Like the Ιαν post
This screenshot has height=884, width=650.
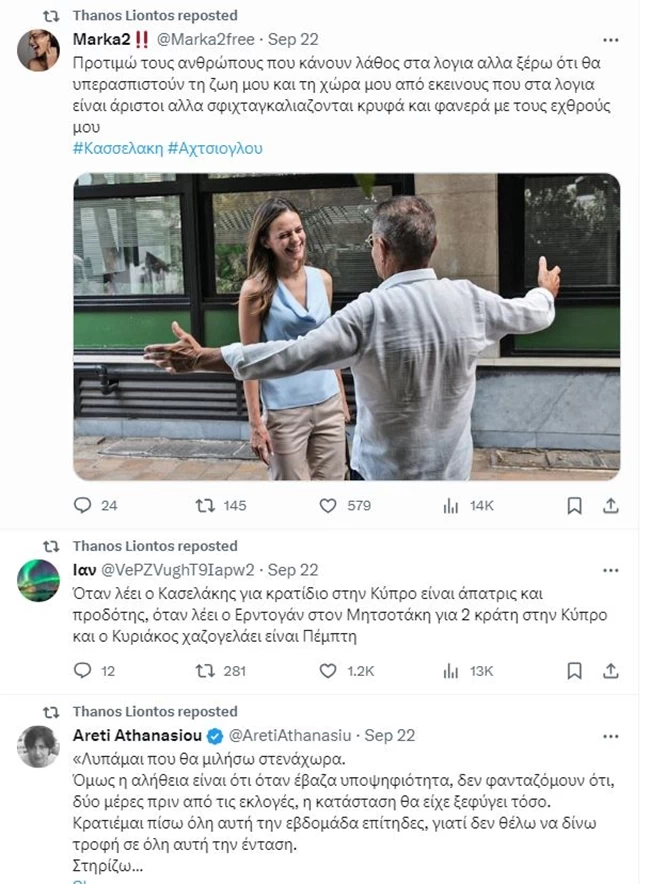click(328, 670)
